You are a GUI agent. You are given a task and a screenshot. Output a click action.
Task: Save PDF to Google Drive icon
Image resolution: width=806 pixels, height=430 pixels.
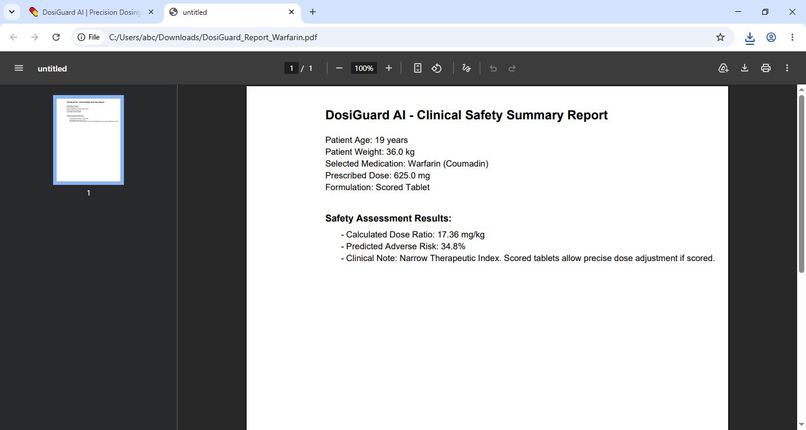[723, 68]
